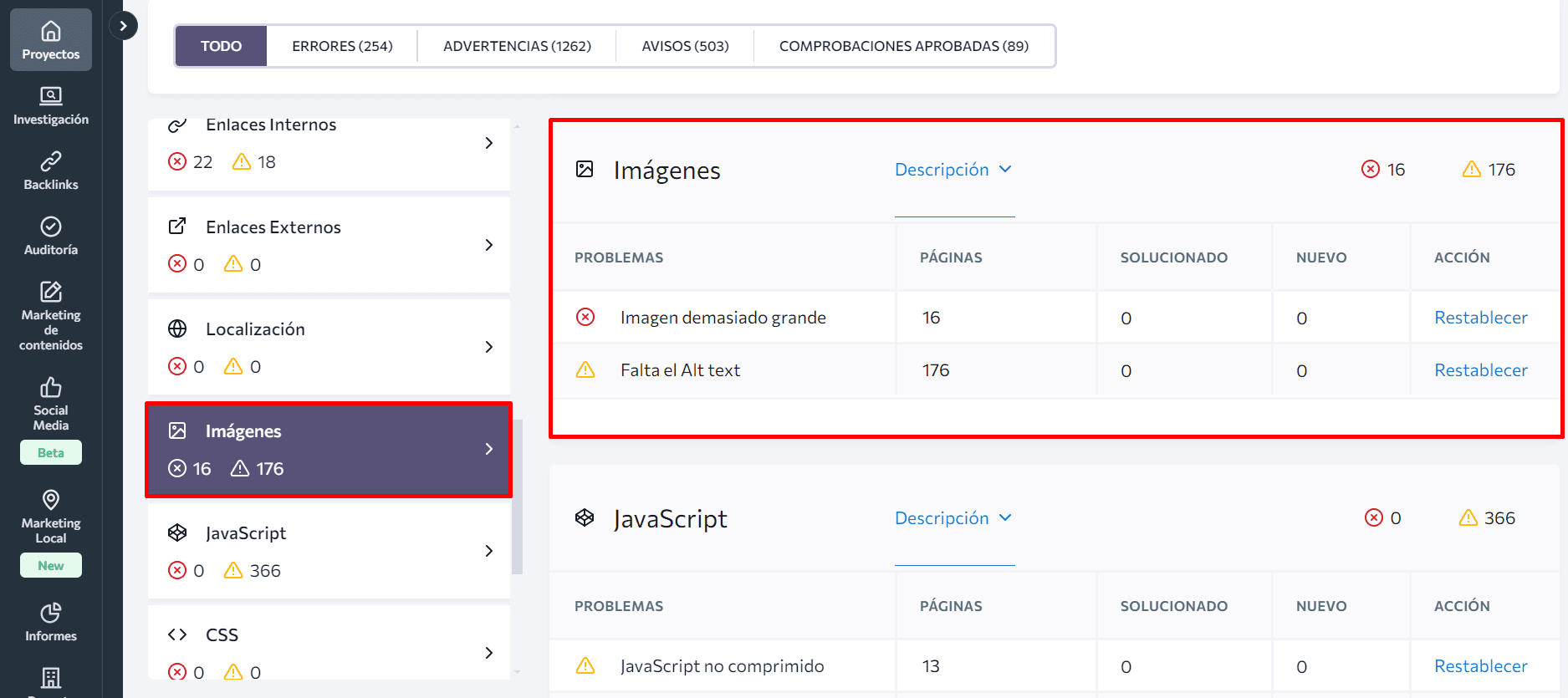Click pages value 176 for Alt text
Image resolution: width=1568 pixels, height=698 pixels.
pyautogui.click(x=936, y=370)
